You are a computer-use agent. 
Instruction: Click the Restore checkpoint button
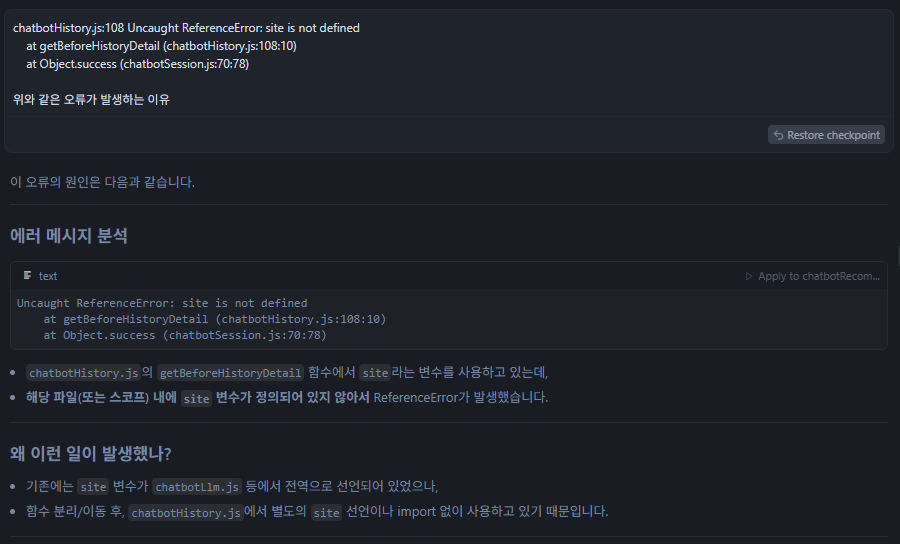pos(826,135)
